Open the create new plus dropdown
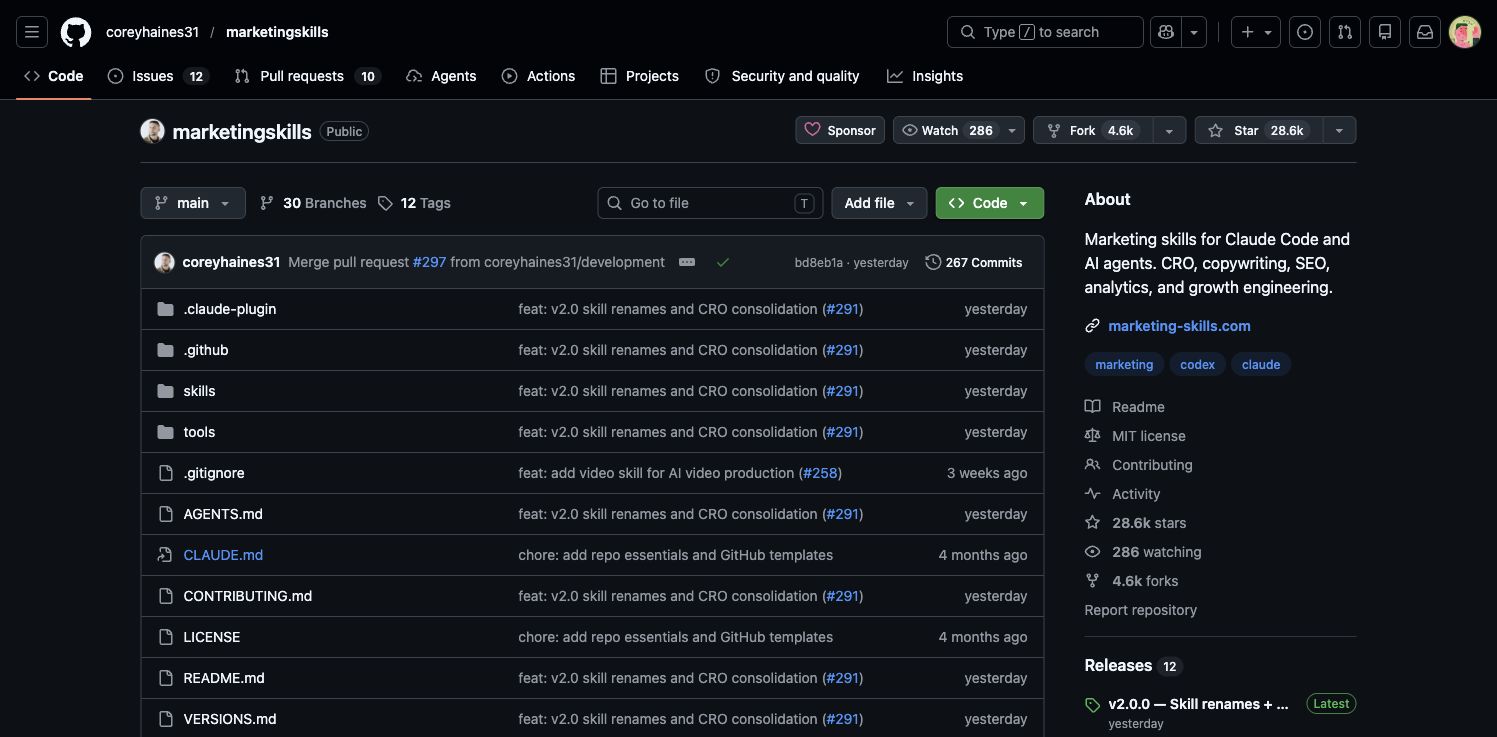 point(1256,32)
